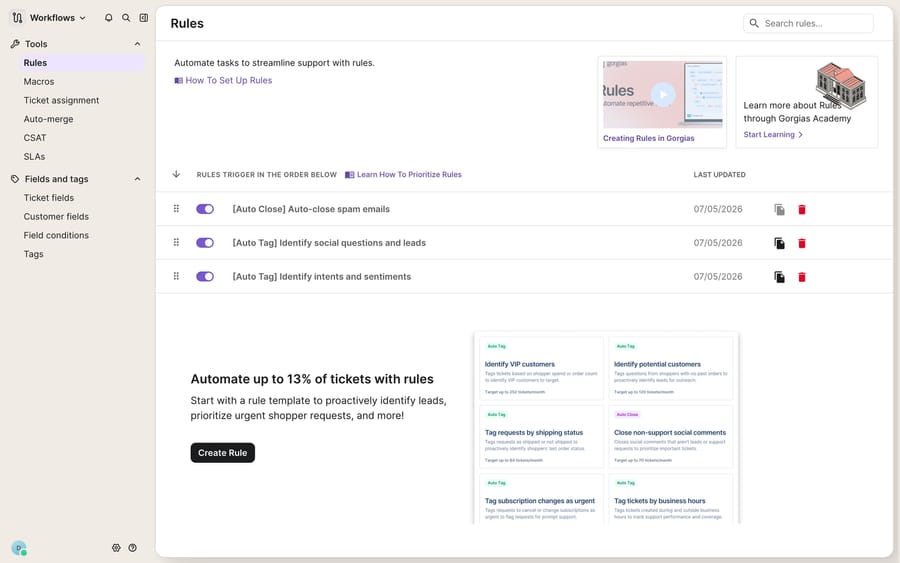Select Close non-support social comments template
900x563 pixels.
(670, 437)
